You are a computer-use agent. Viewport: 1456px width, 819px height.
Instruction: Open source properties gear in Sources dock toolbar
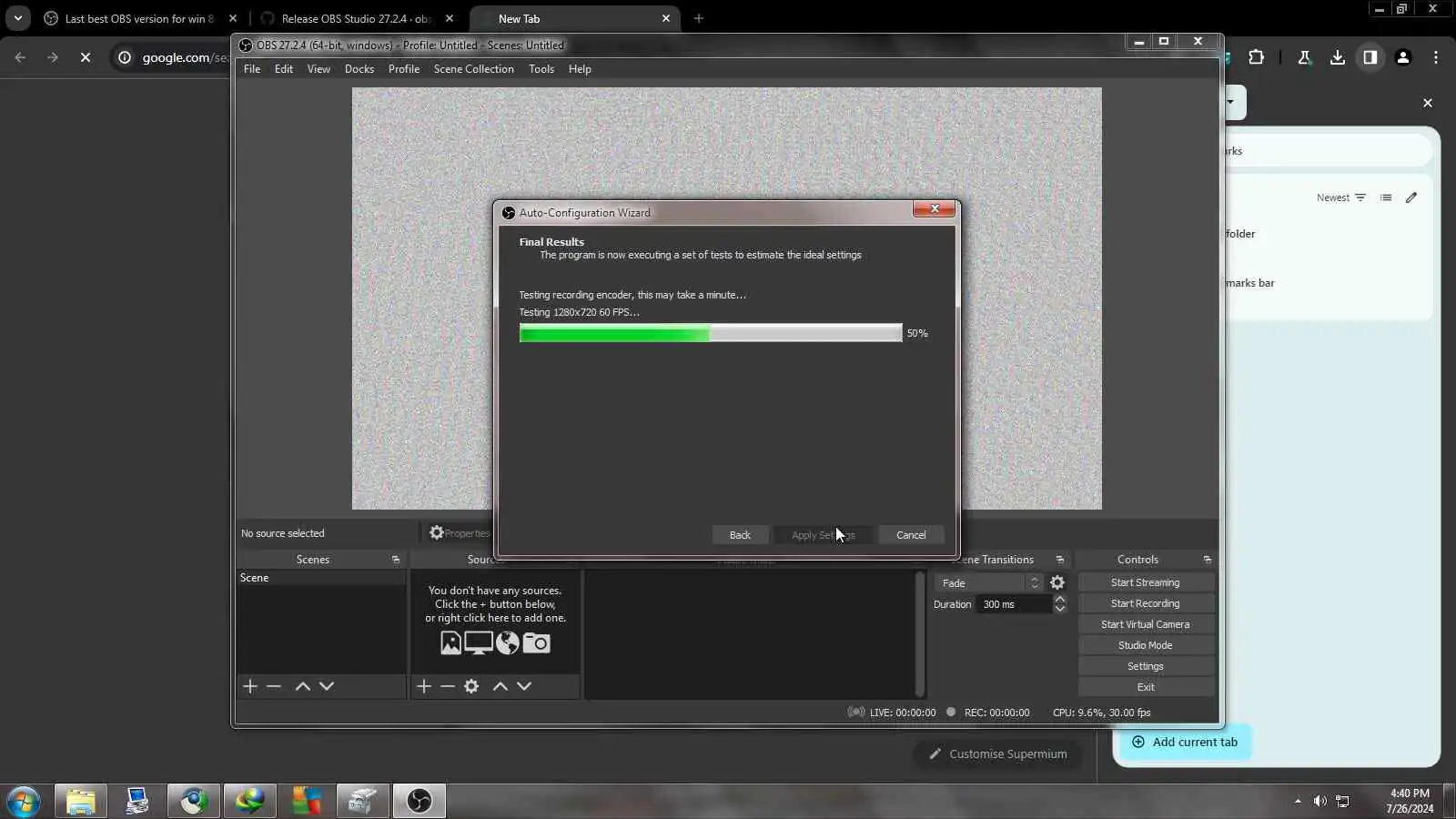[471, 686]
